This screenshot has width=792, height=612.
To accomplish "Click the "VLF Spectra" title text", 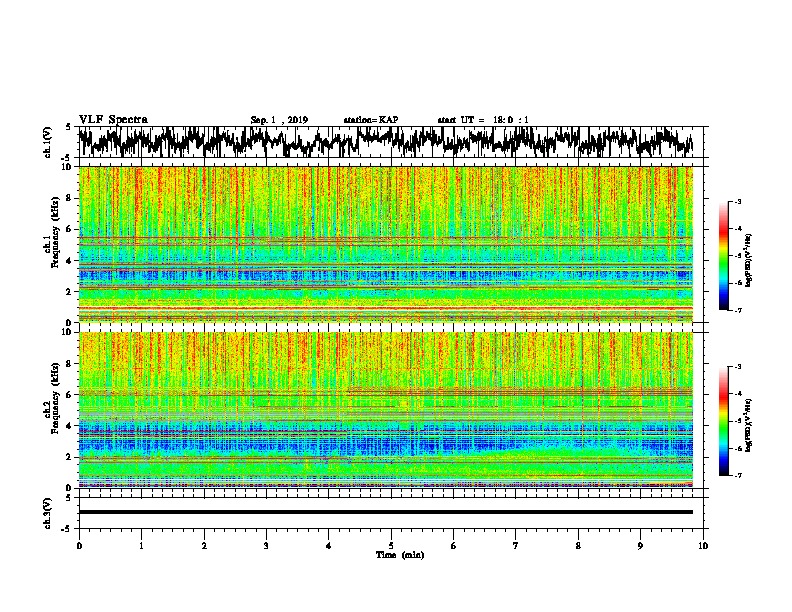I will 113,120.
